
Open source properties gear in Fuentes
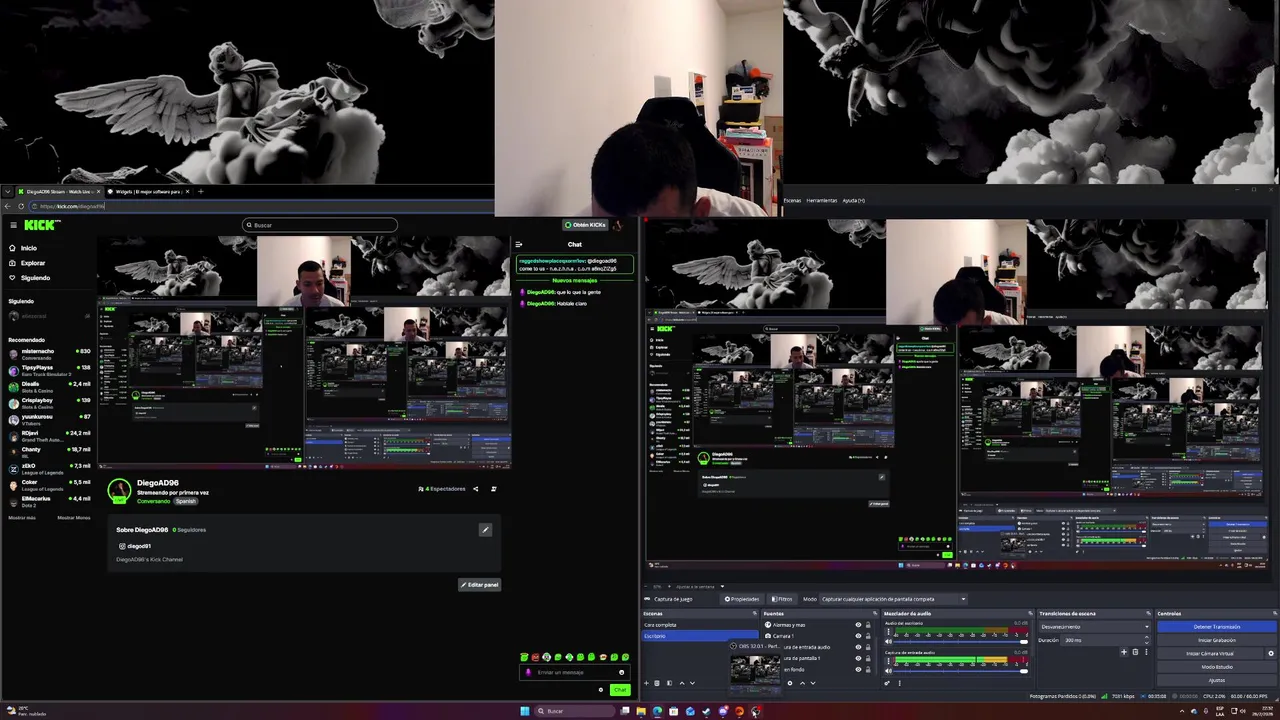(789, 683)
